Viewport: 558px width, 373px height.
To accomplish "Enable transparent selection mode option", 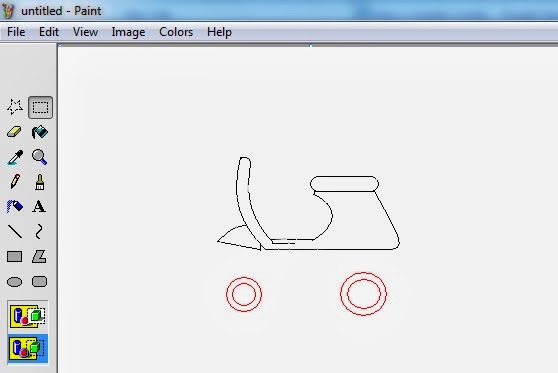I will (x=27, y=348).
